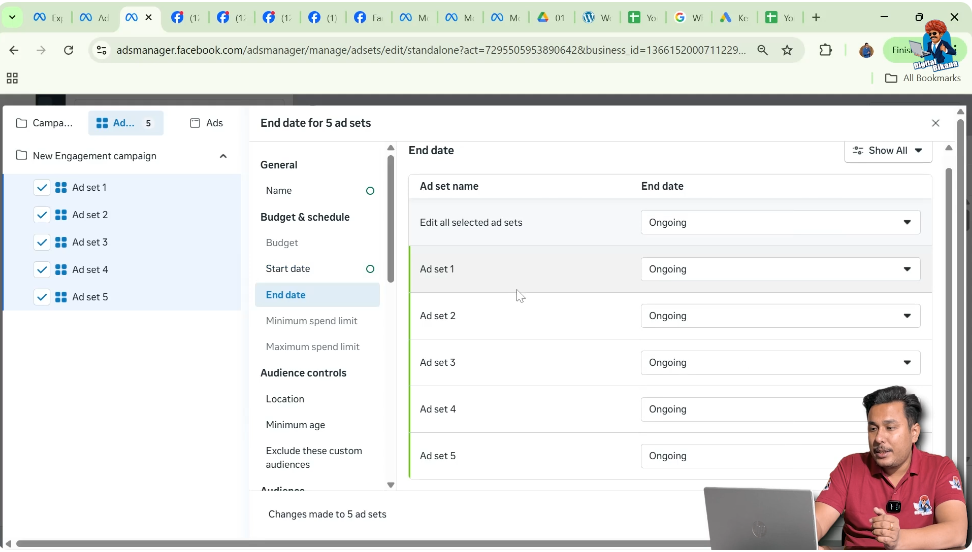Open a new browser tab
This screenshot has width=972, height=552.
point(816,17)
